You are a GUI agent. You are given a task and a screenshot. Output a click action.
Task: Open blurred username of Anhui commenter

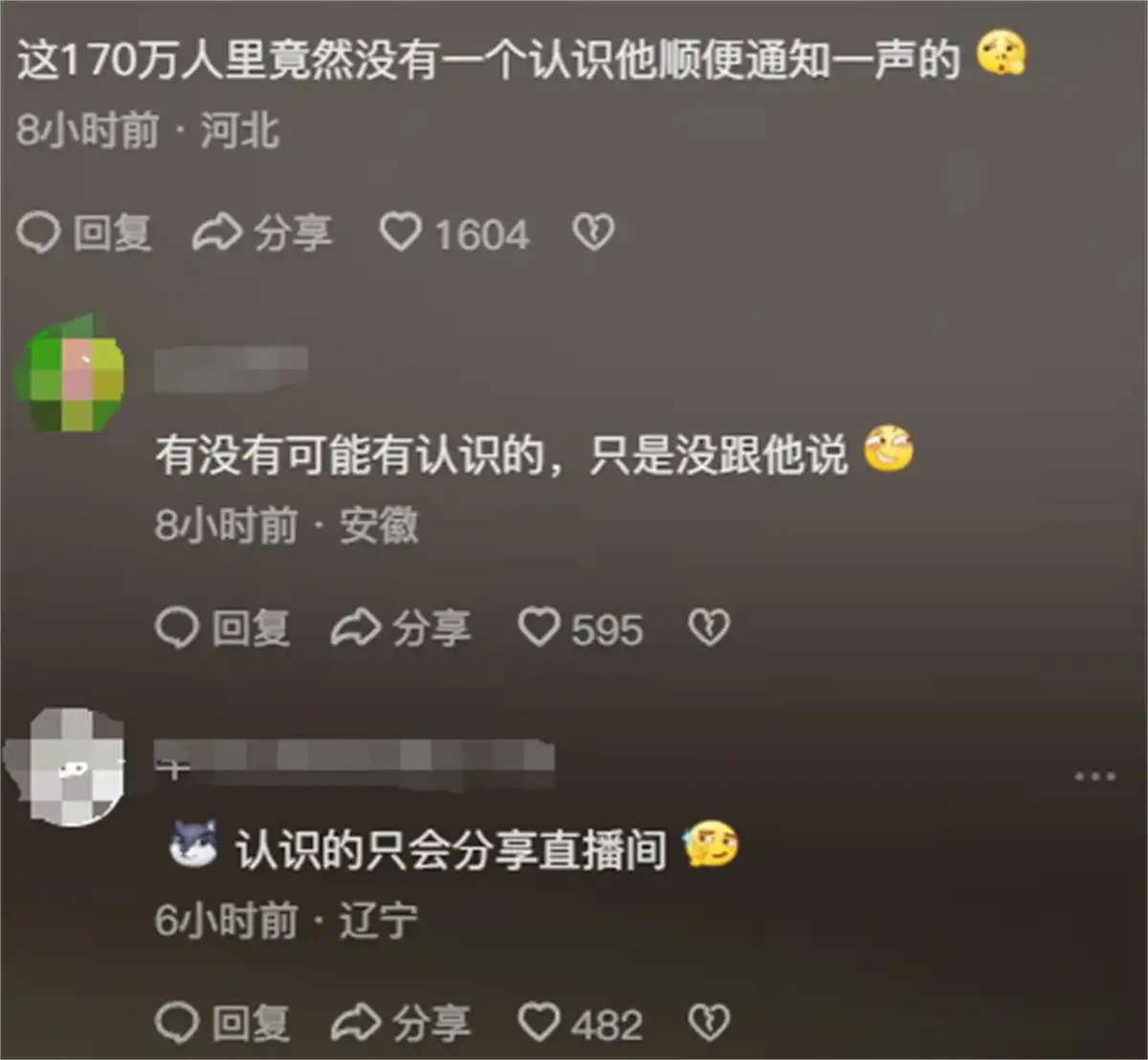click(231, 368)
